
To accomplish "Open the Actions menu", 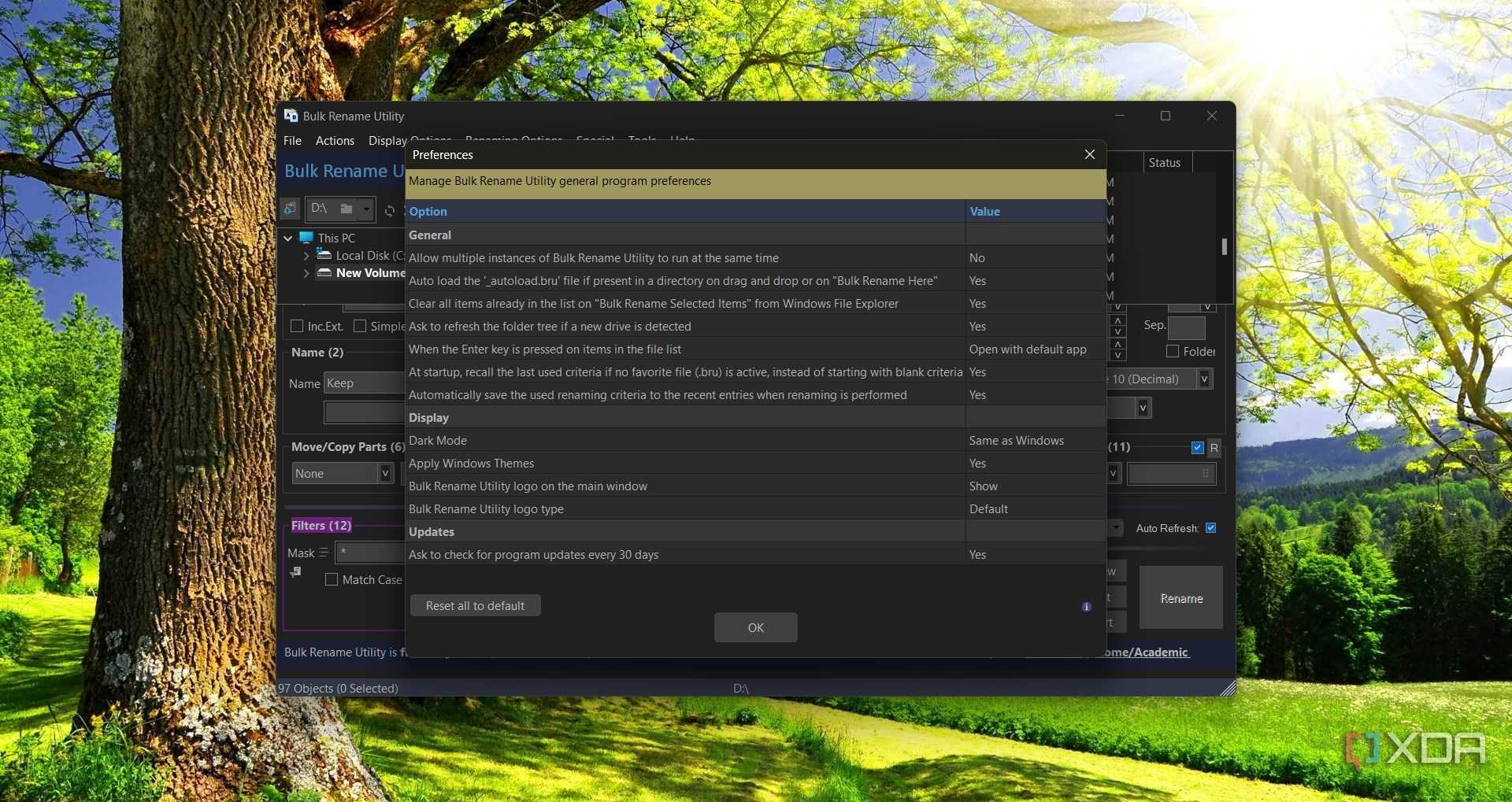I will 335,140.
